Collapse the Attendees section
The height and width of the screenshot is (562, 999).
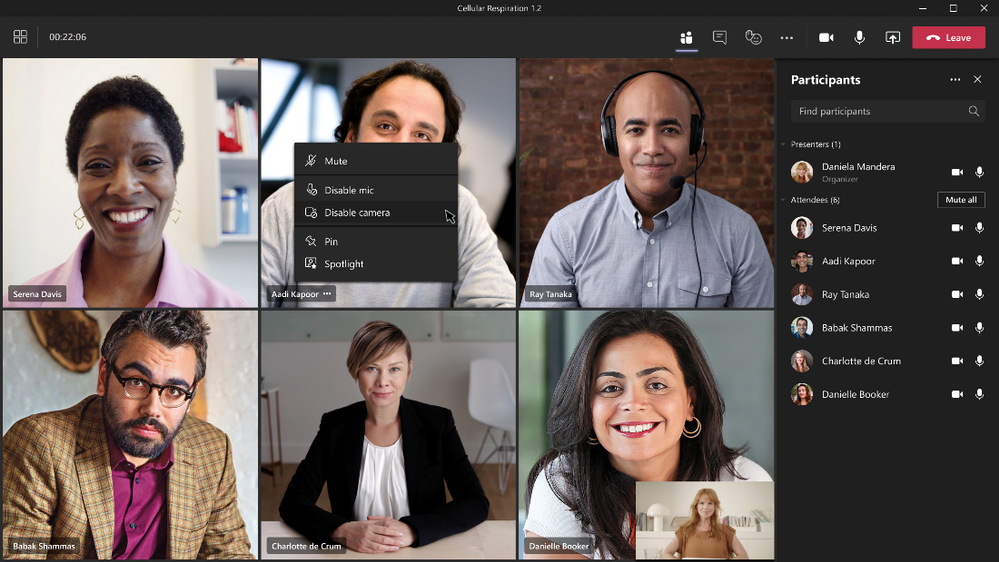pos(783,199)
